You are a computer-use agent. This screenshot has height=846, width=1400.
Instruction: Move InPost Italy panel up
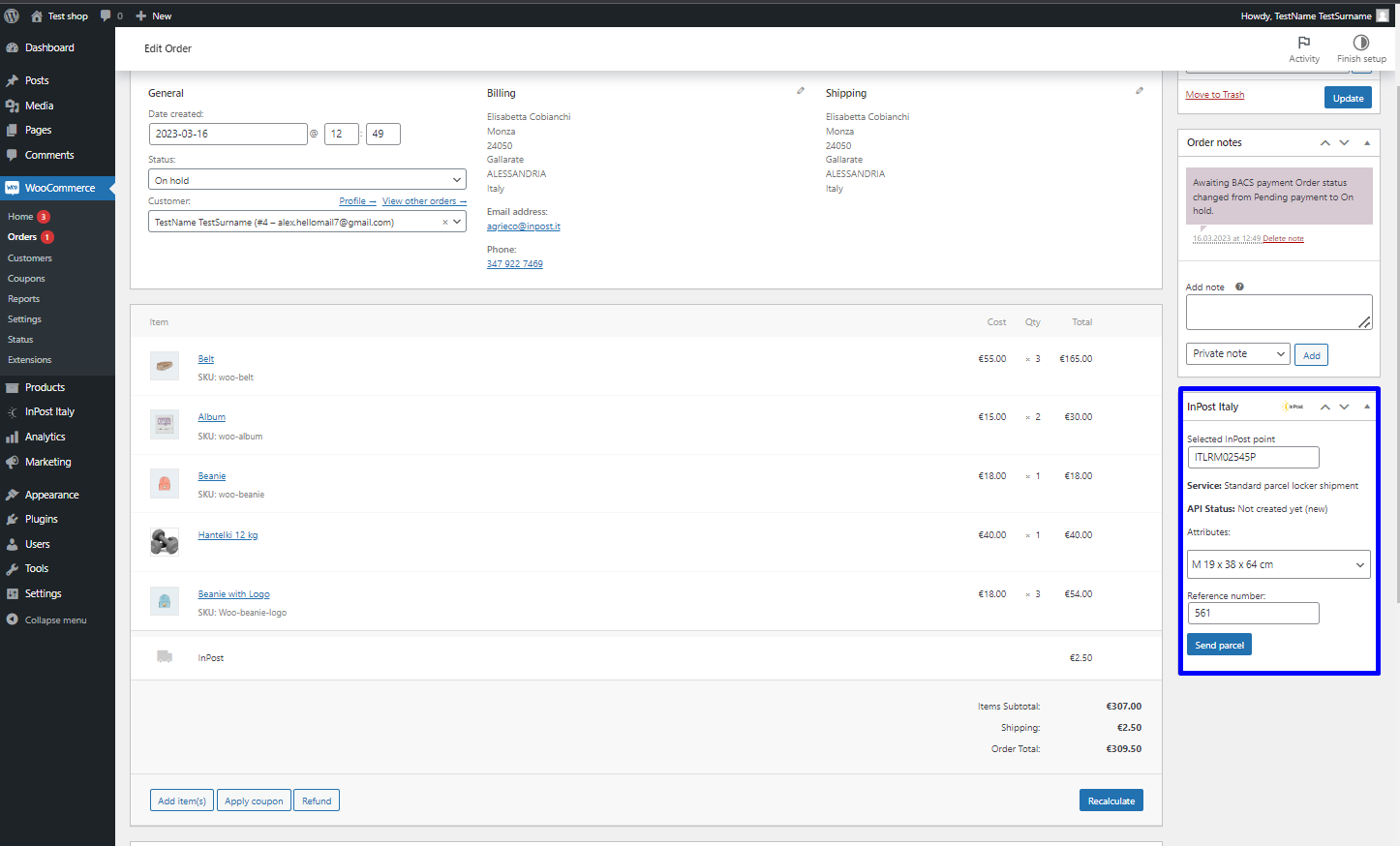[1324, 407]
